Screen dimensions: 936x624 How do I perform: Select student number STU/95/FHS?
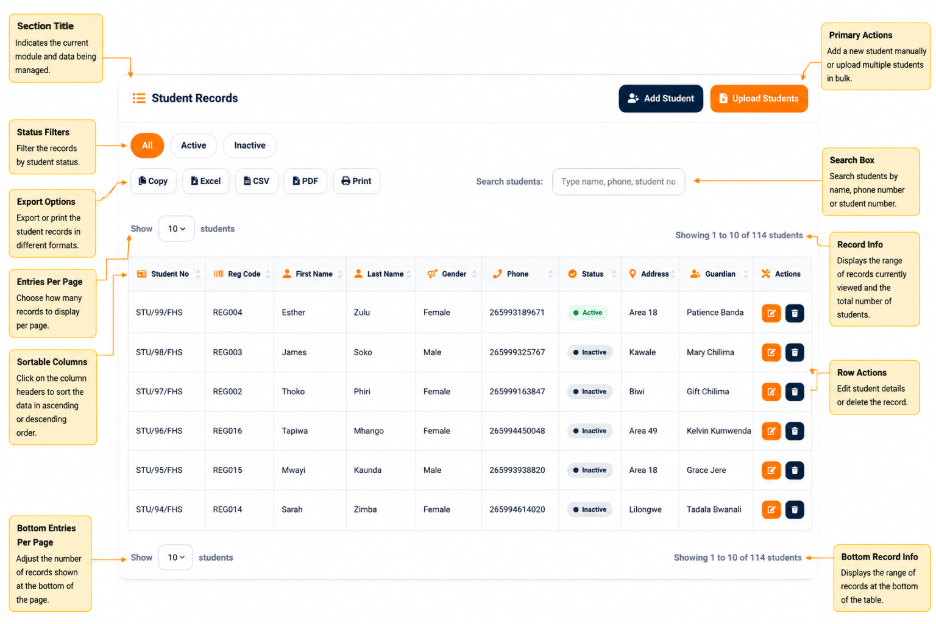point(159,470)
